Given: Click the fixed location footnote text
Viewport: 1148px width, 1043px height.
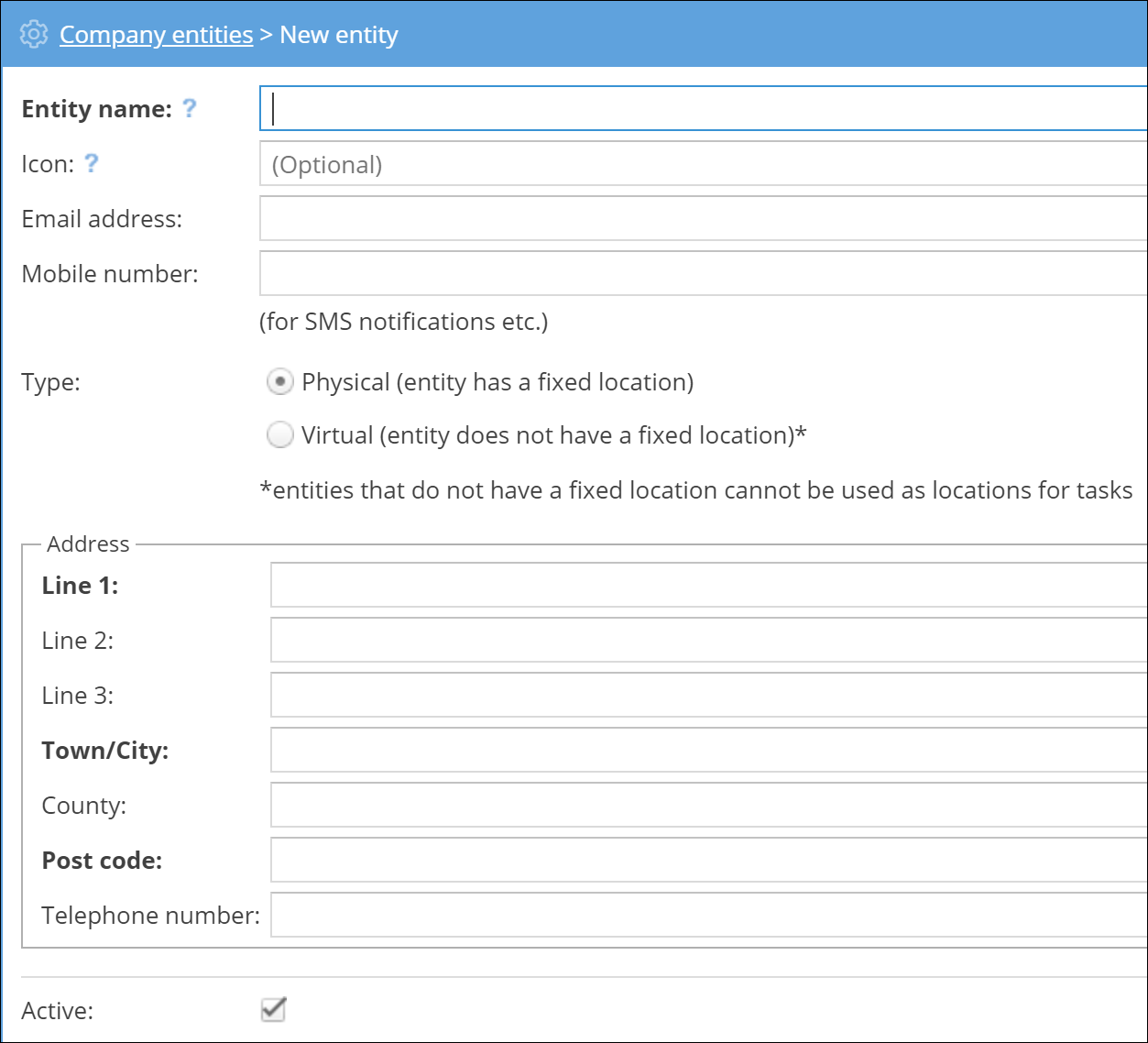Looking at the screenshot, I should (x=697, y=490).
